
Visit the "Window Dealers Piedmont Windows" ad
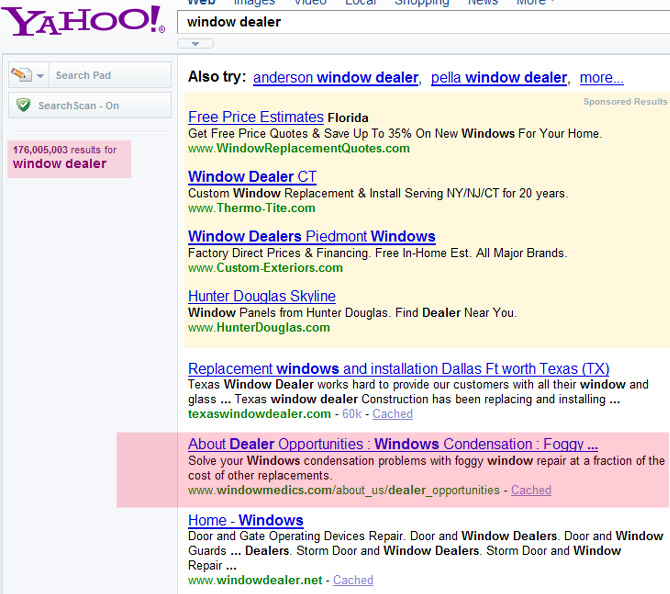pyautogui.click(x=311, y=237)
